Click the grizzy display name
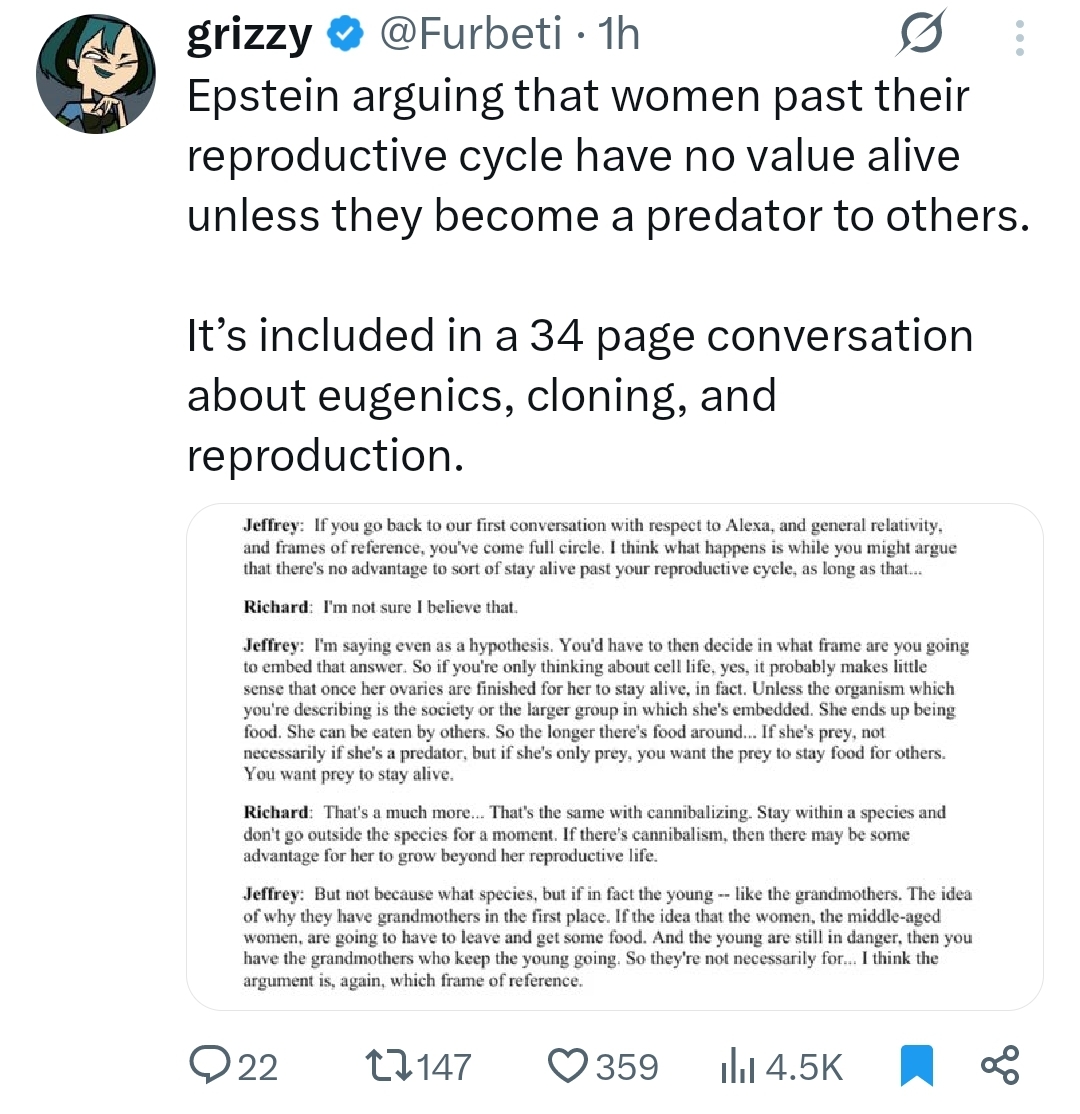 coord(250,36)
